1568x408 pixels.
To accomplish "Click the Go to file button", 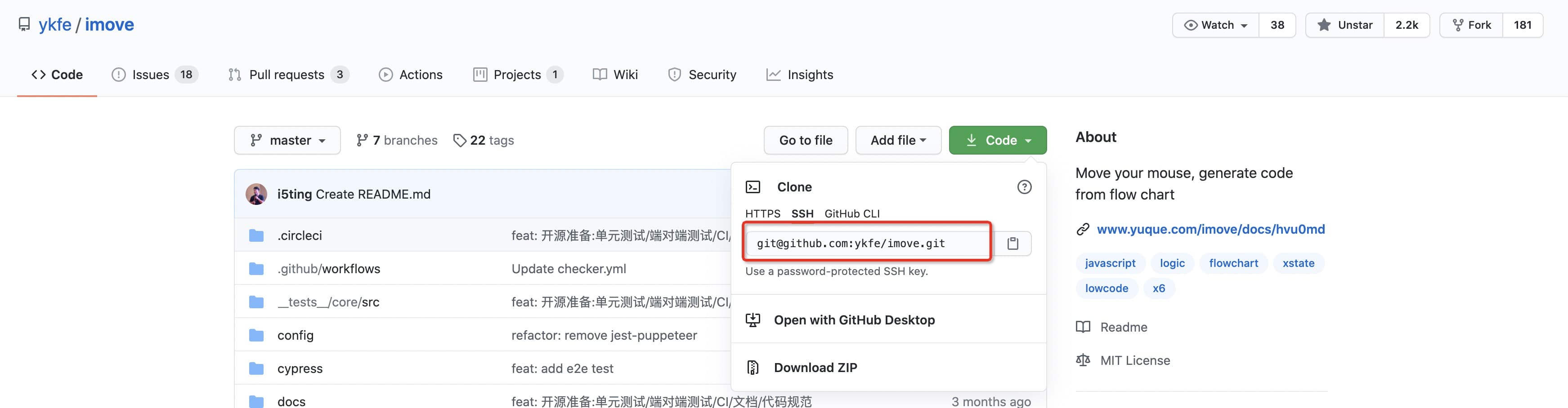I will (805, 141).
